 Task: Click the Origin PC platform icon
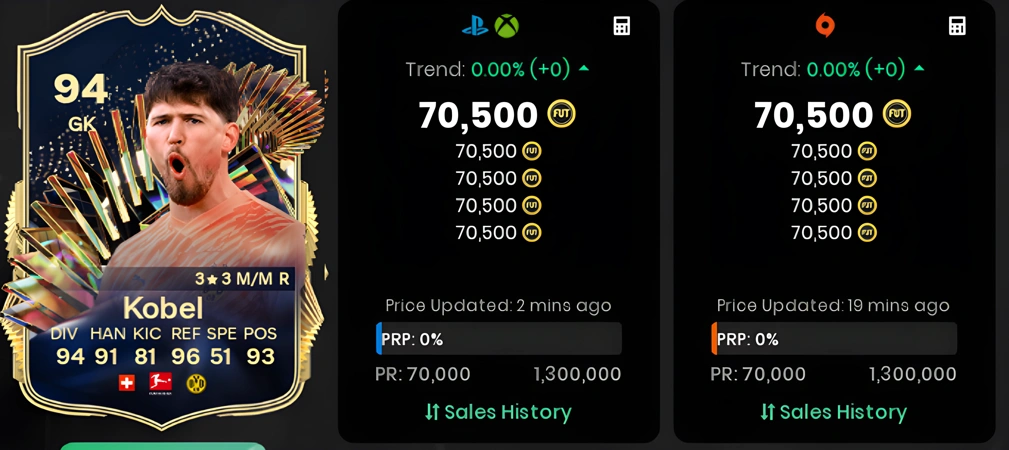tap(824, 26)
